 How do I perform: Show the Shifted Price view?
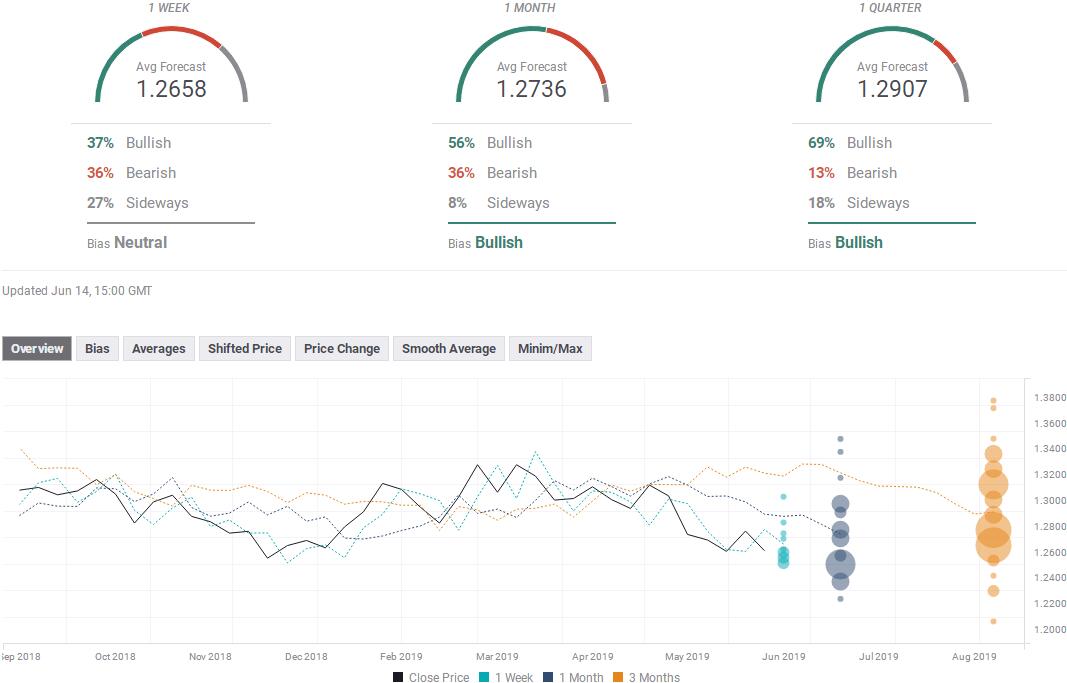(x=244, y=348)
